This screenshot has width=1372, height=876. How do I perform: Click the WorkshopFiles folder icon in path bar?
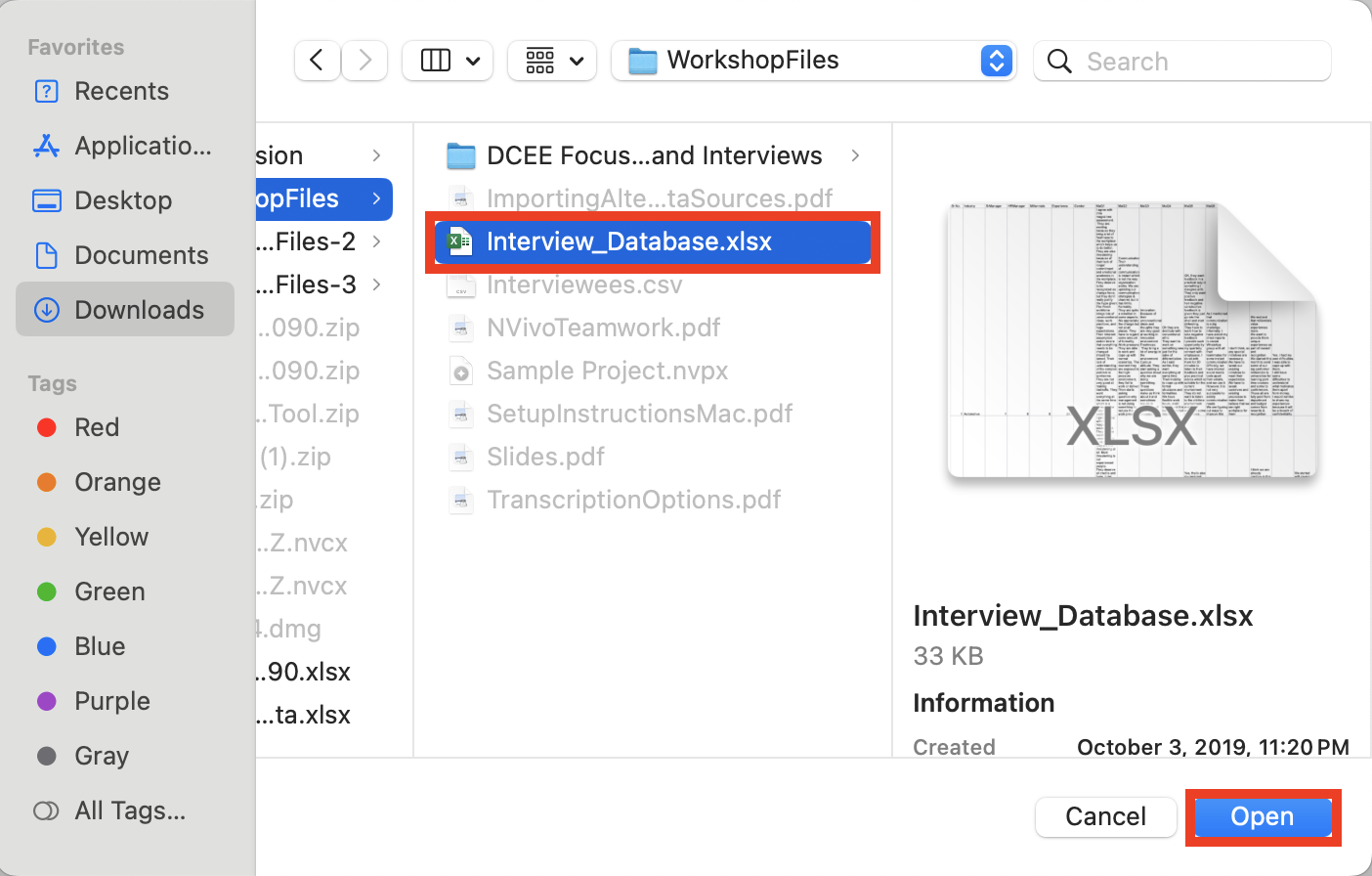point(642,61)
